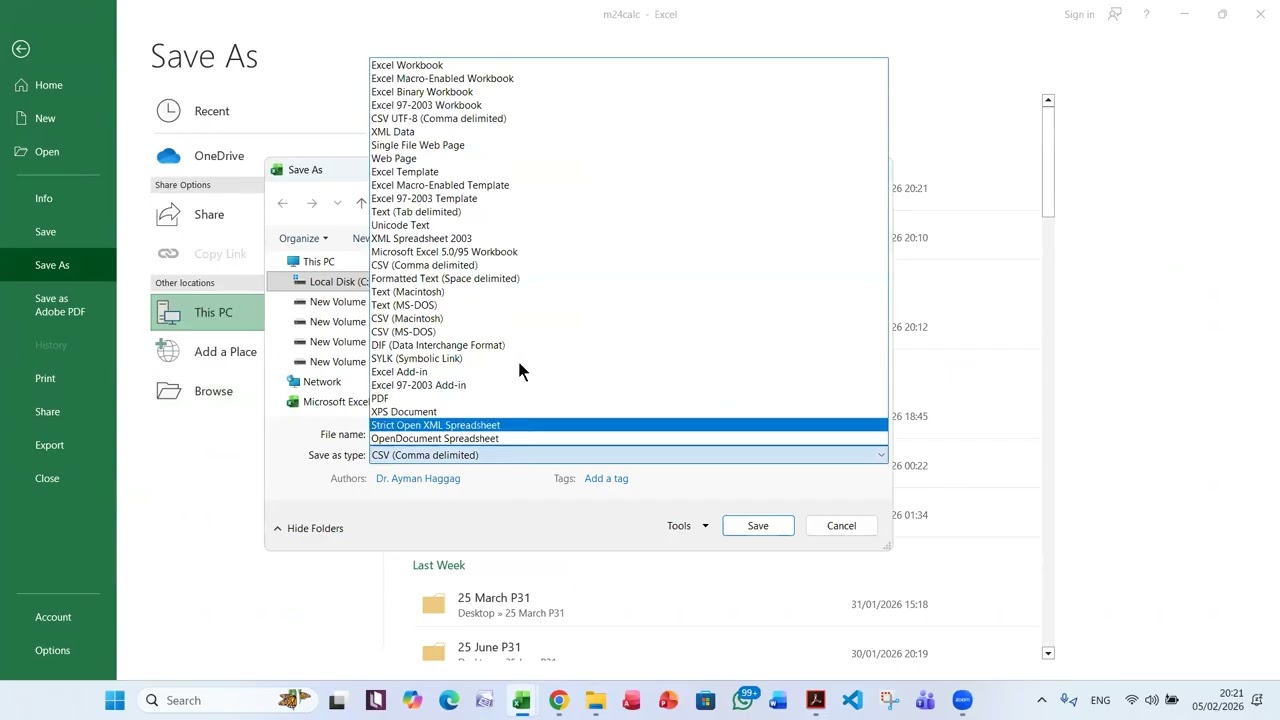Click the Add a Place globe icon
This screenshot has height=720, width=1280.
[168, 352]
